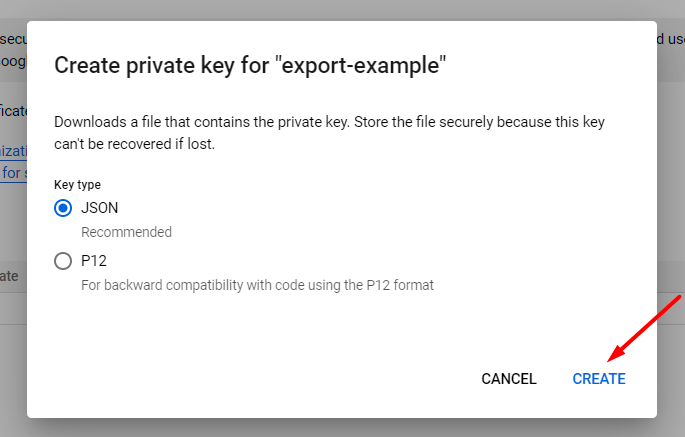Click the "Key type" section label
This screenshot has width=685, height=437.
[x=77, y=185]
